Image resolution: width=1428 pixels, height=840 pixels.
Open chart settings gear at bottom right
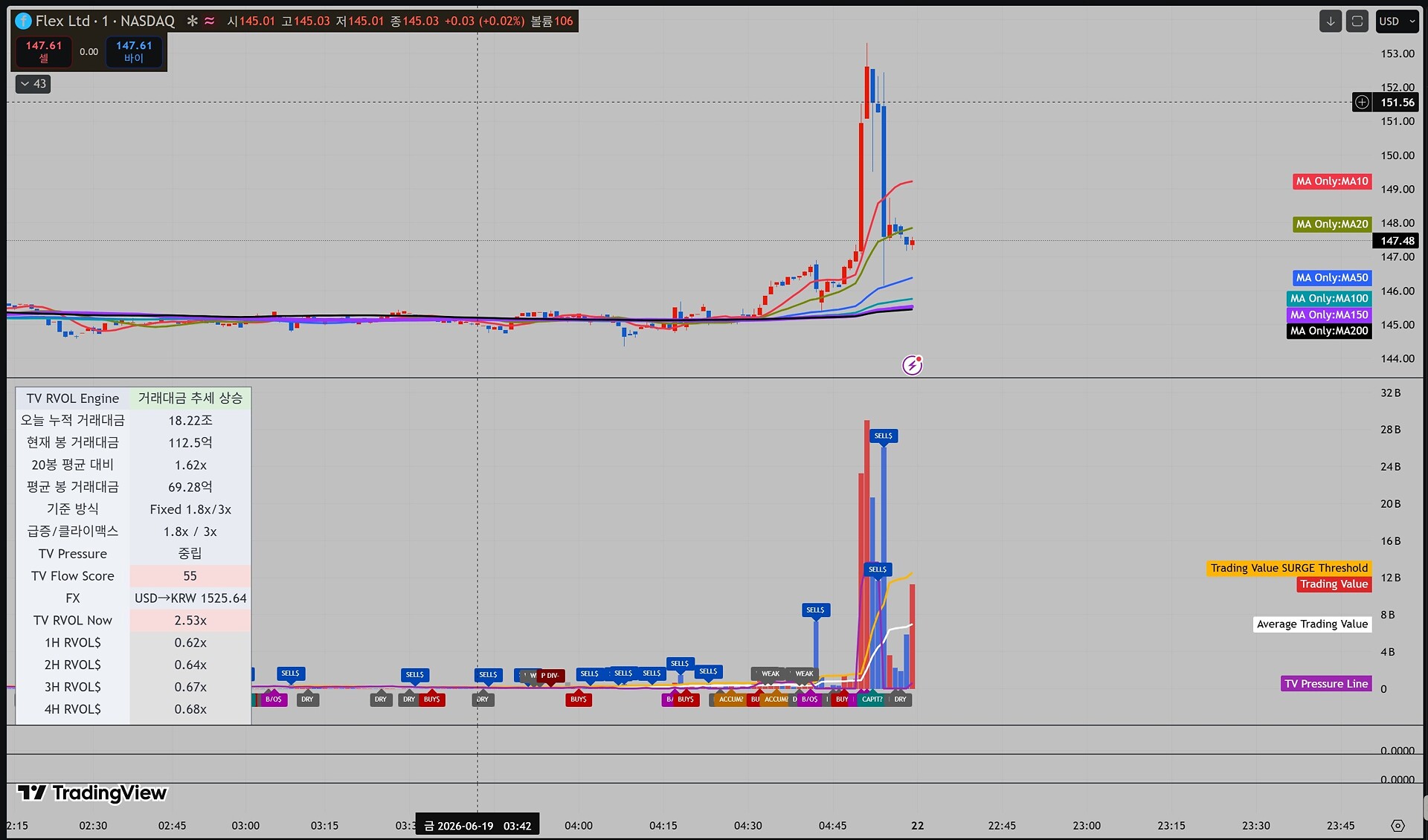[x=1398, y=825]
